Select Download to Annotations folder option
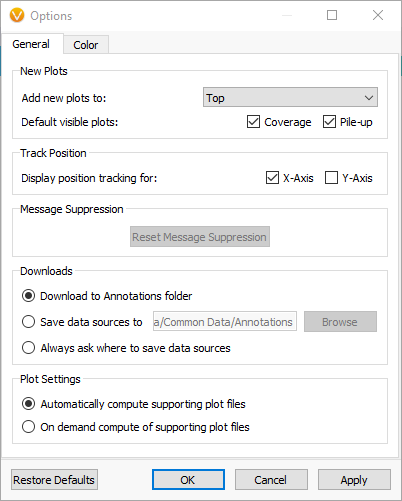402x501 pixels. [28, 296]
